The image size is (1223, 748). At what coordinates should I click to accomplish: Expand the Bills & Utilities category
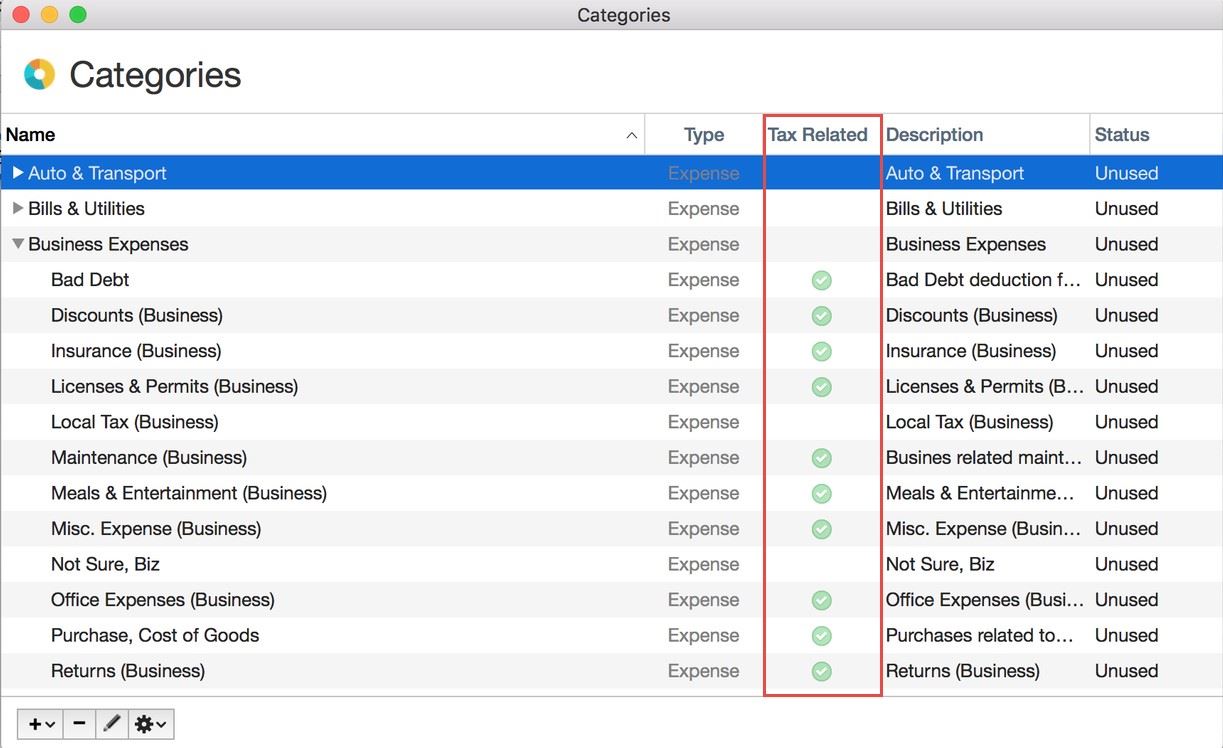pyautogui.click(x=18, y=209)
